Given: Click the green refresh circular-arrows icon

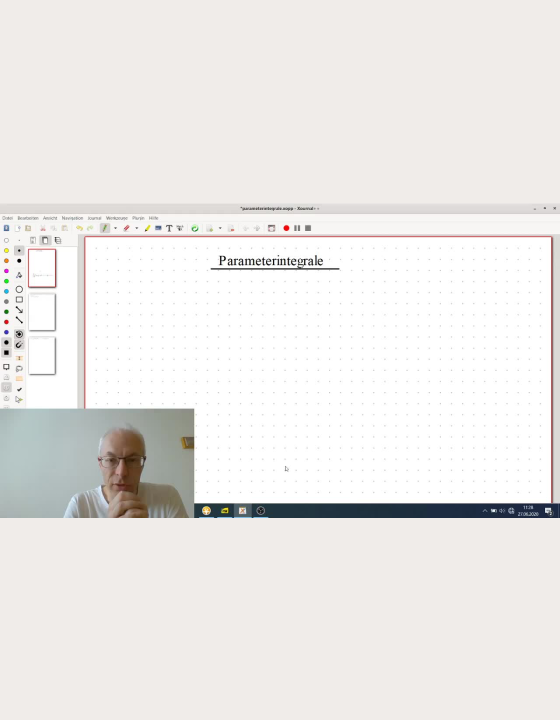Looking at the screenshot, I should pyautogui.click(x=195, y=228).
